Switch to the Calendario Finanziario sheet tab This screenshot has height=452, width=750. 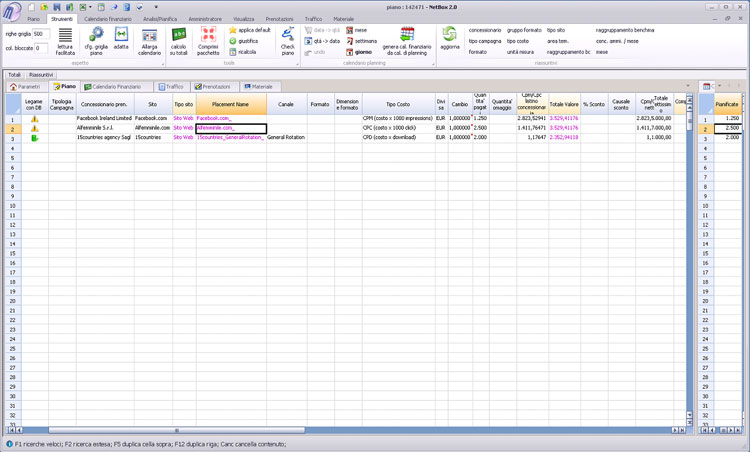(x=112, y=87)
